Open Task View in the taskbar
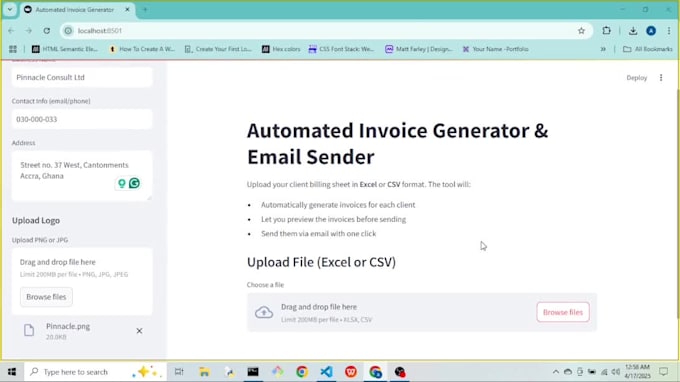 click(x=179, y=372)
